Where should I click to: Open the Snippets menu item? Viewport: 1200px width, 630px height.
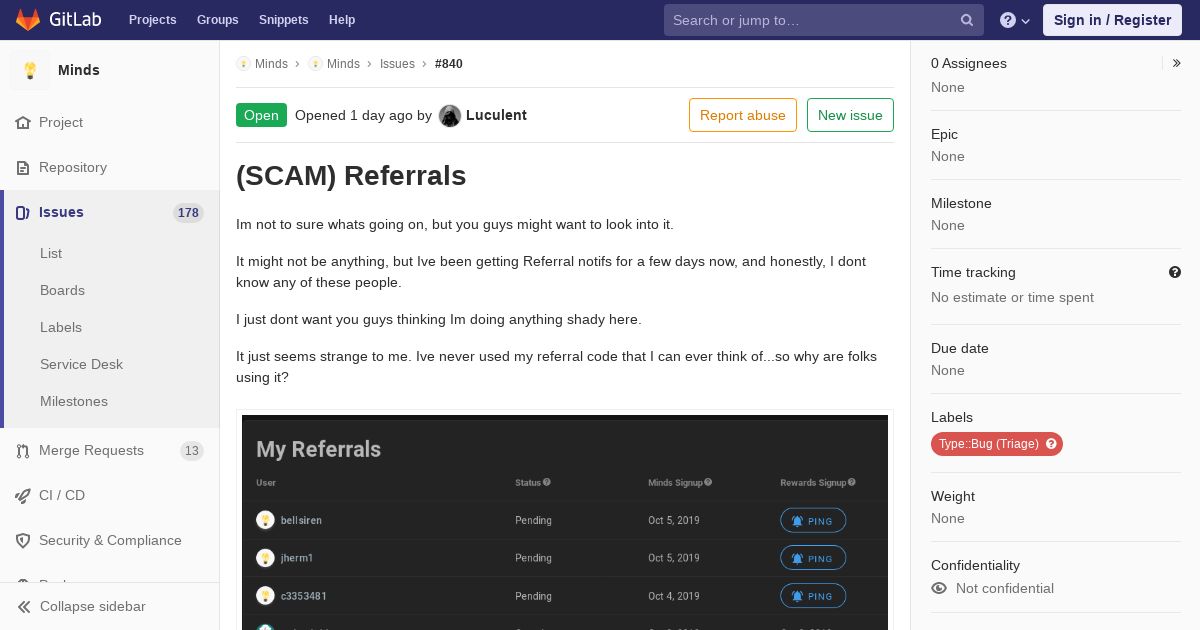click(x=284, y=20)
